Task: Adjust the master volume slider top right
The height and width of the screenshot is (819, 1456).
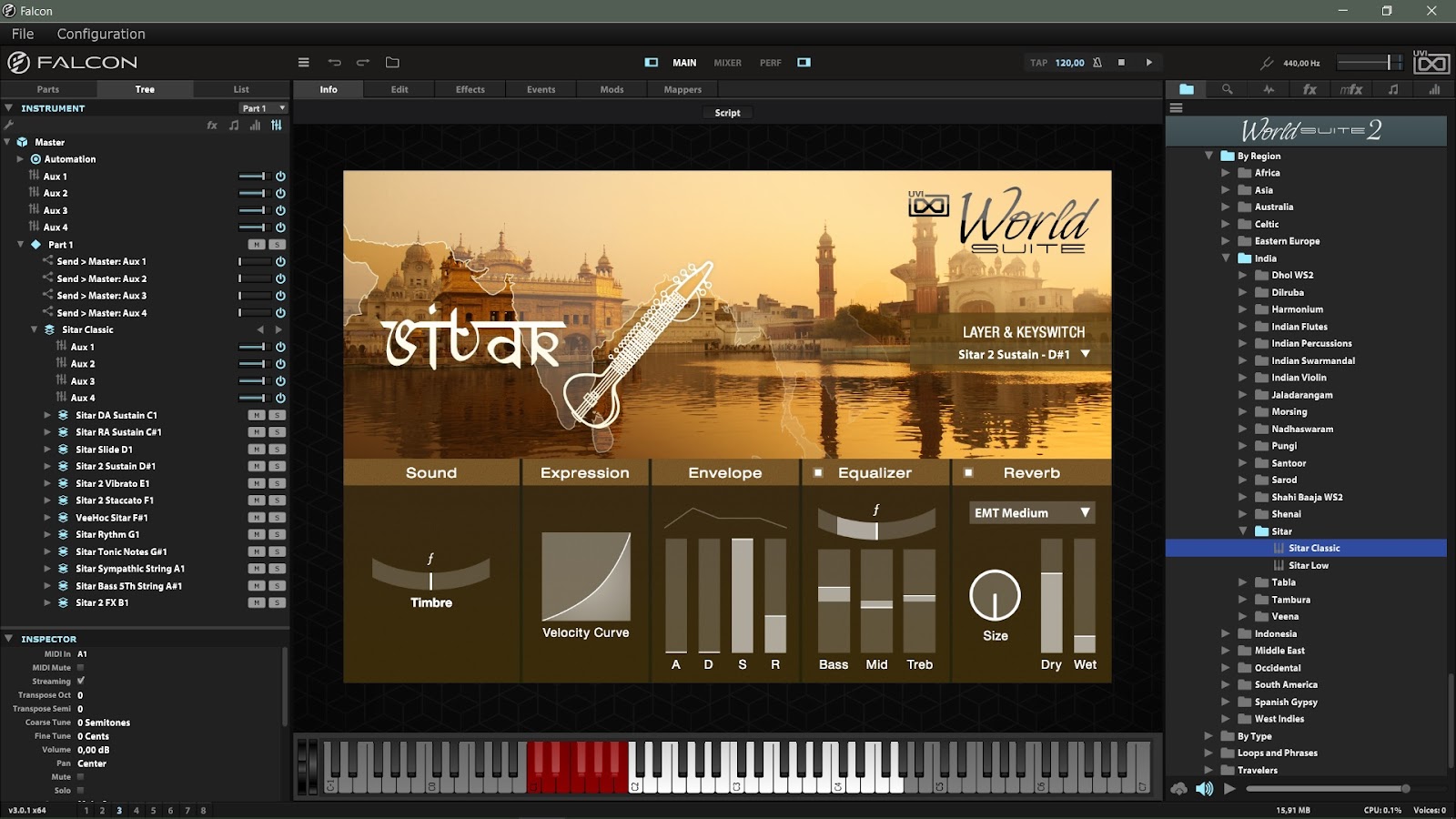Action: pos(1370,63)
